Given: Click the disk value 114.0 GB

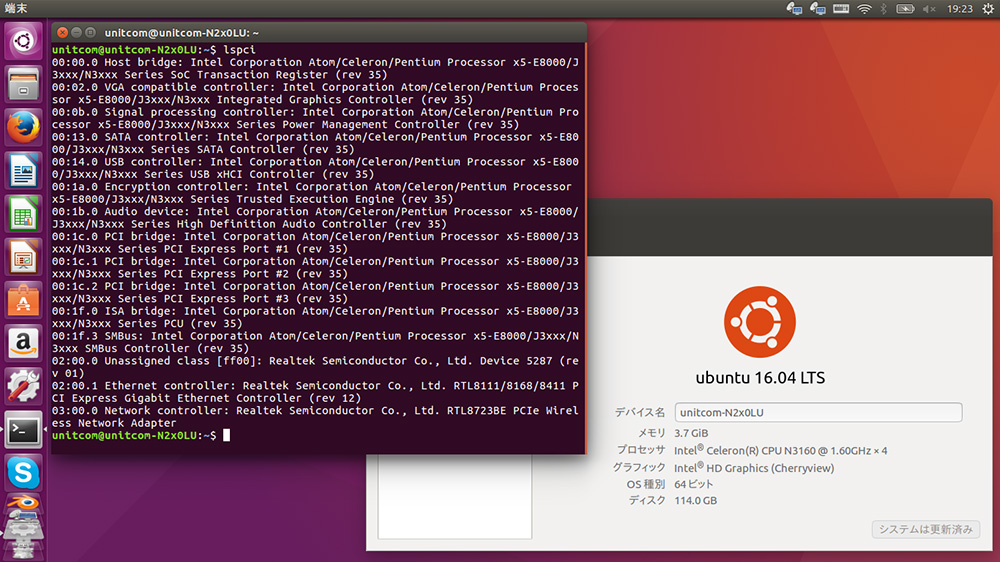Looking at the screenshot, I should point(696,501).
